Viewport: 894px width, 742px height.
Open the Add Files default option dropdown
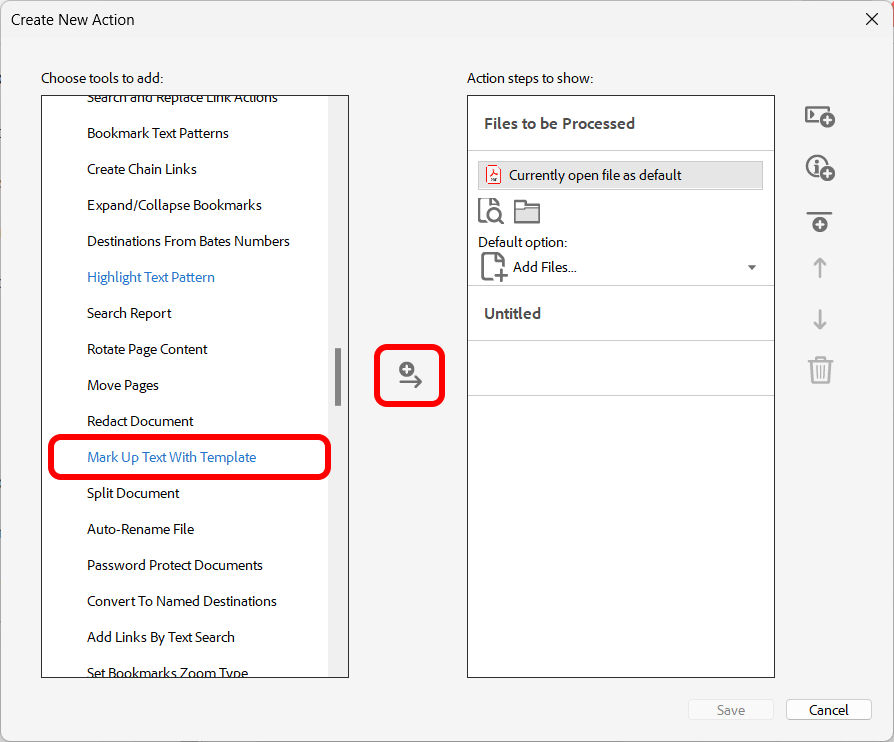pos(751,267)
